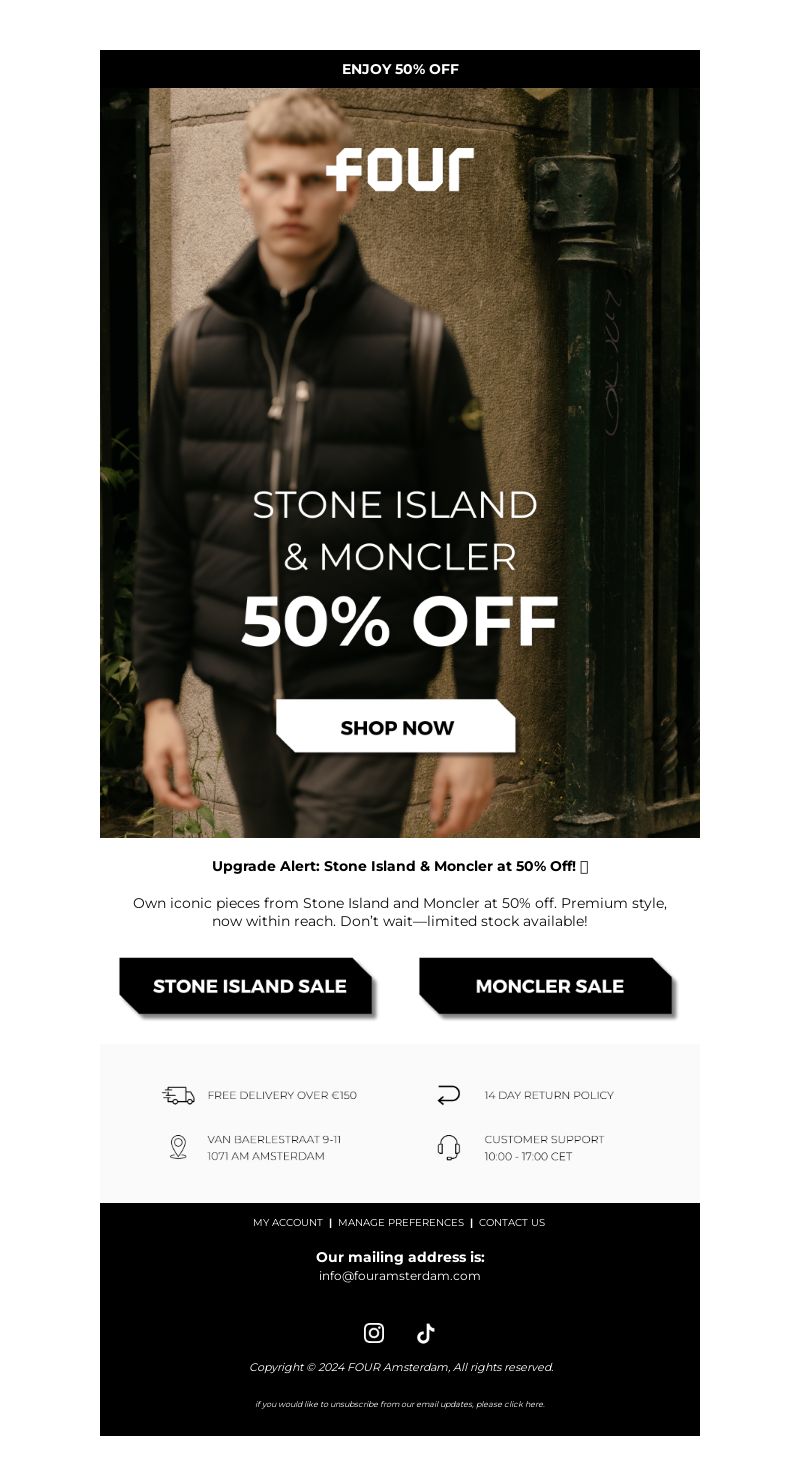Click the 14 DAY RETURN POLICY text
This screenshot has width=800, height=1475.
click(x=549, y=1095)
